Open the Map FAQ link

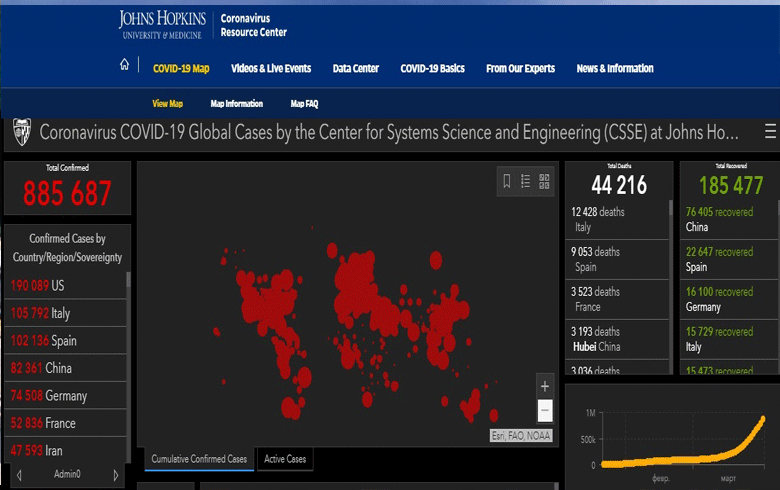click(x=304, y=103)
